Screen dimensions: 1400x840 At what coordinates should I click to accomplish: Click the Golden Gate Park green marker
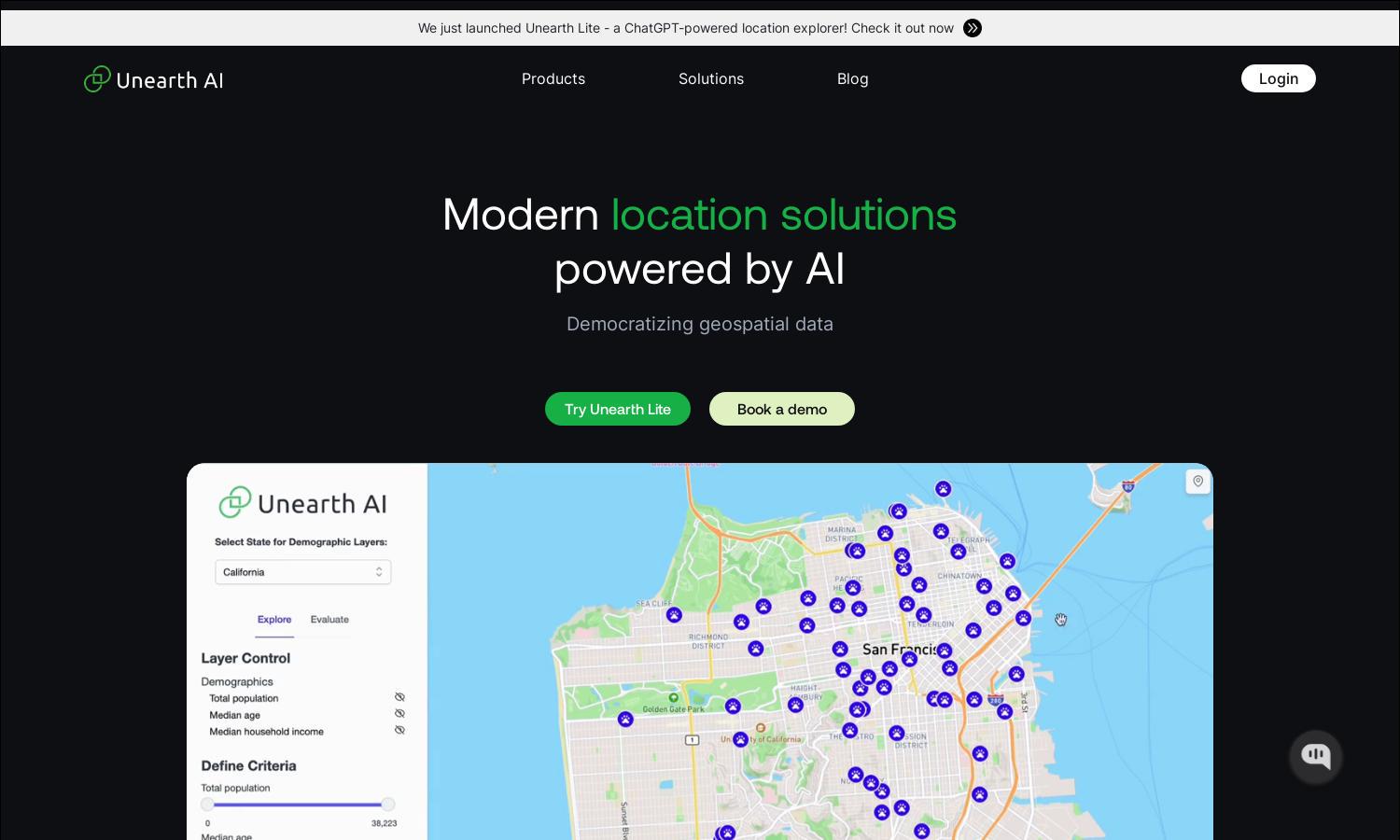point(673,698)
